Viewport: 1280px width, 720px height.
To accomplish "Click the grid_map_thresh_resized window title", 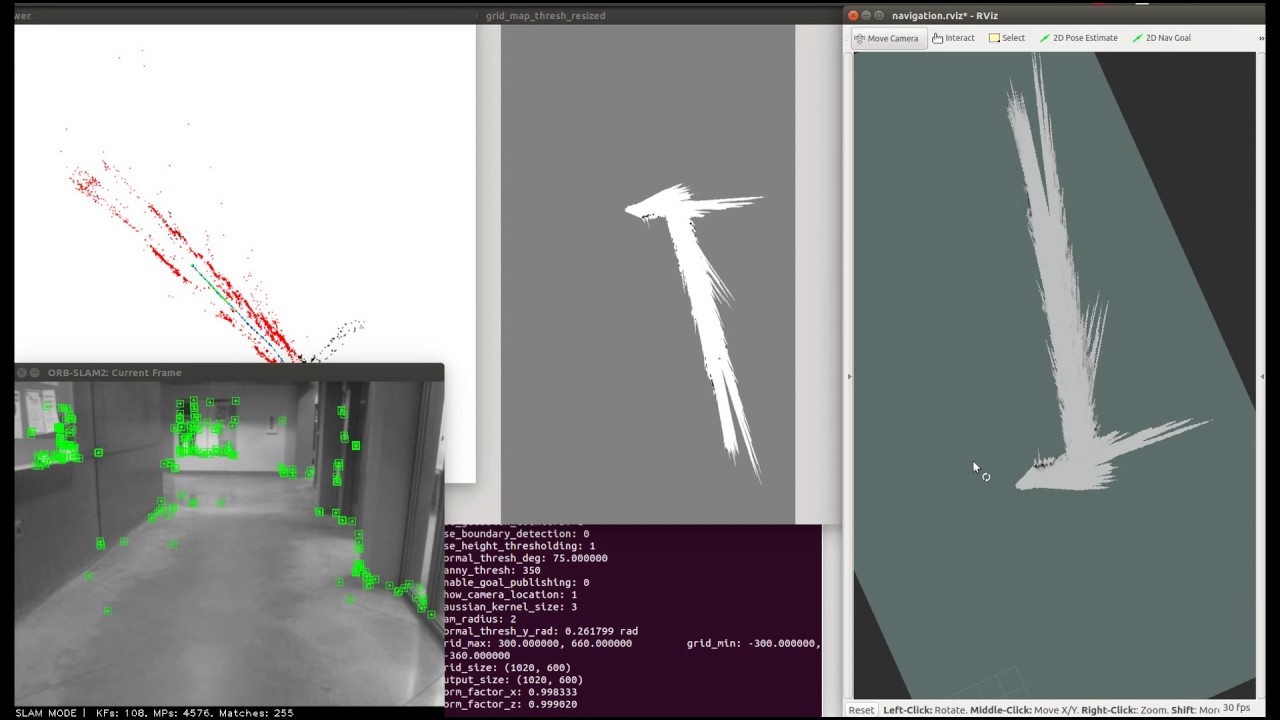I will [x=545, y=15].
